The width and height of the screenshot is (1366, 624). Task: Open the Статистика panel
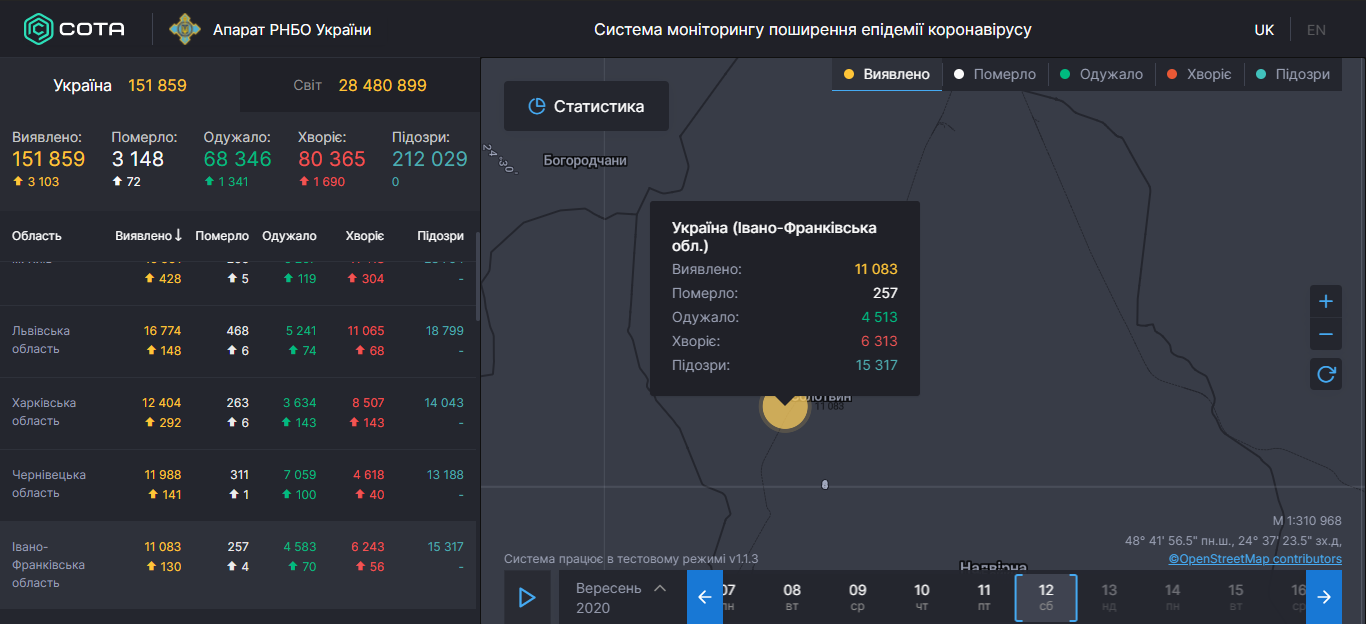pos(586,106)
